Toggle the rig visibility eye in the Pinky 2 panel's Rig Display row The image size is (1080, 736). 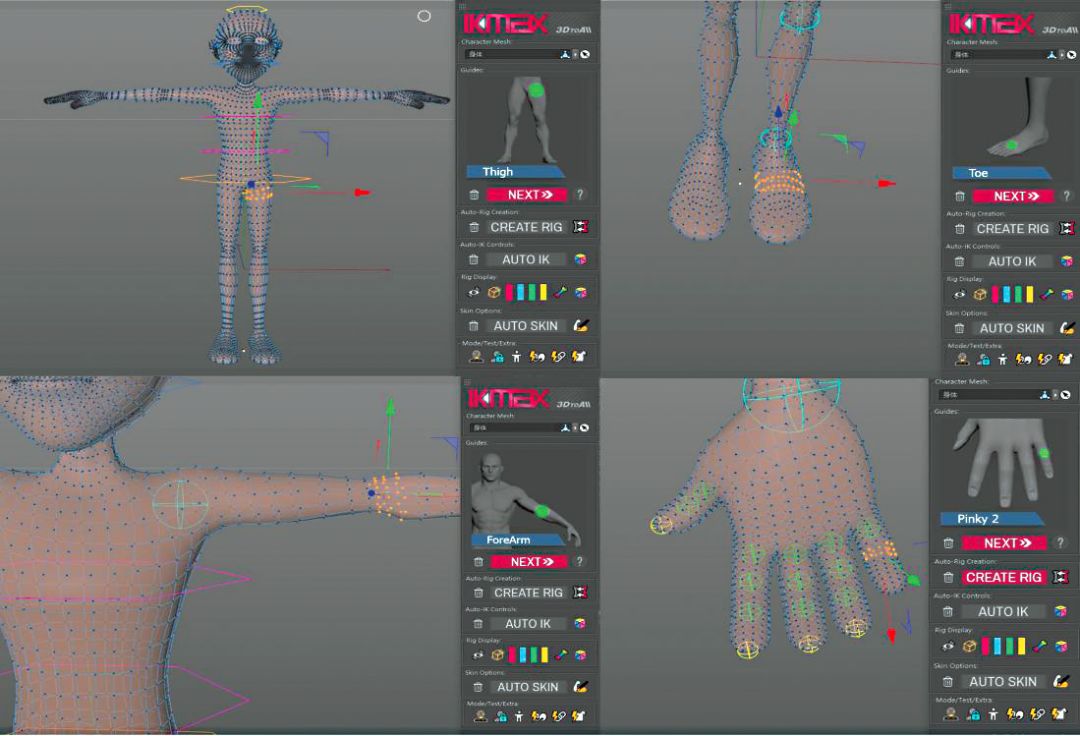[948, 646]
